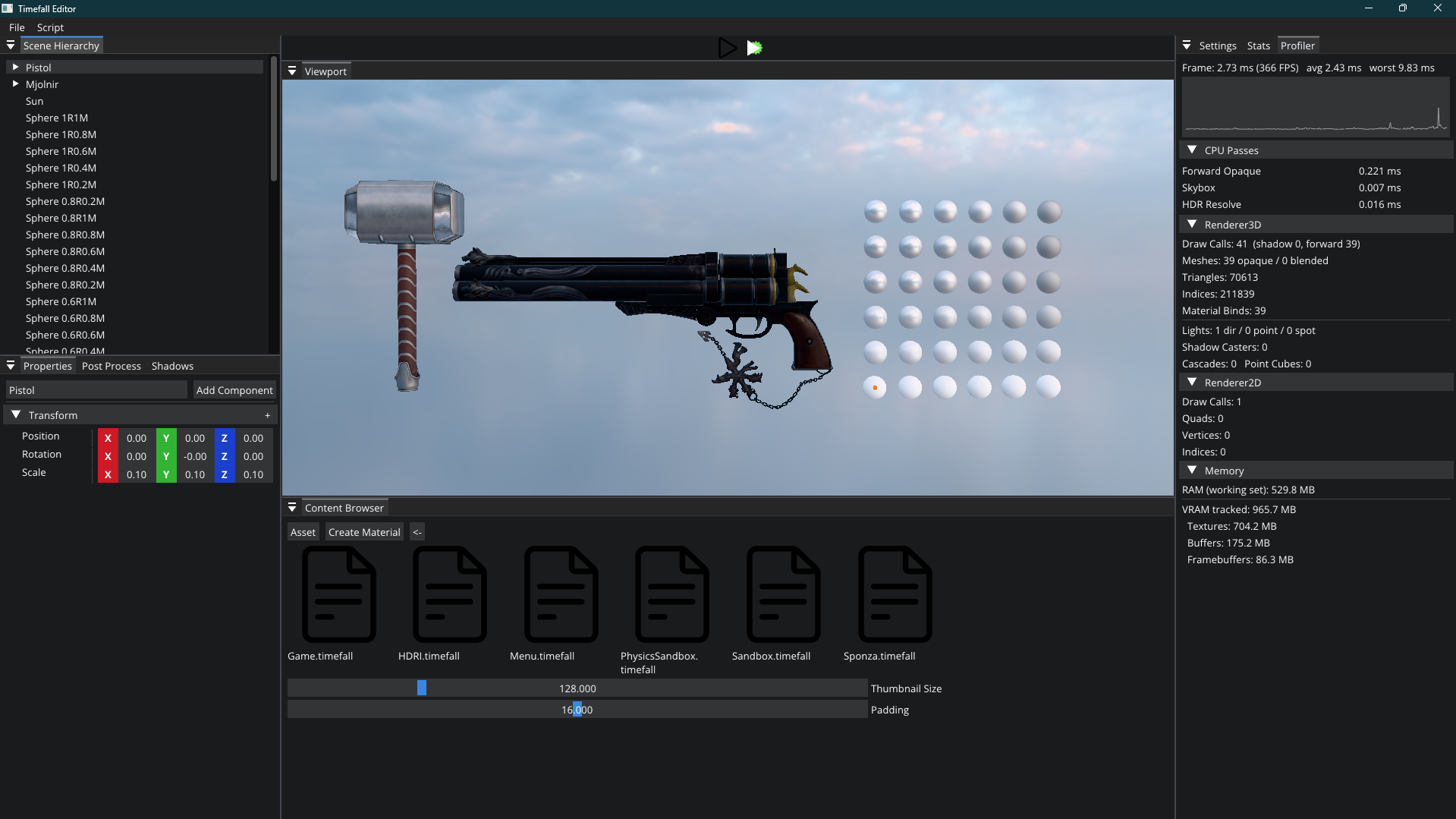Image resolution: width=1456 pixels, height=819 pixels.
Task: Click the Pistol name input field
Action: [x=96, y=390]
